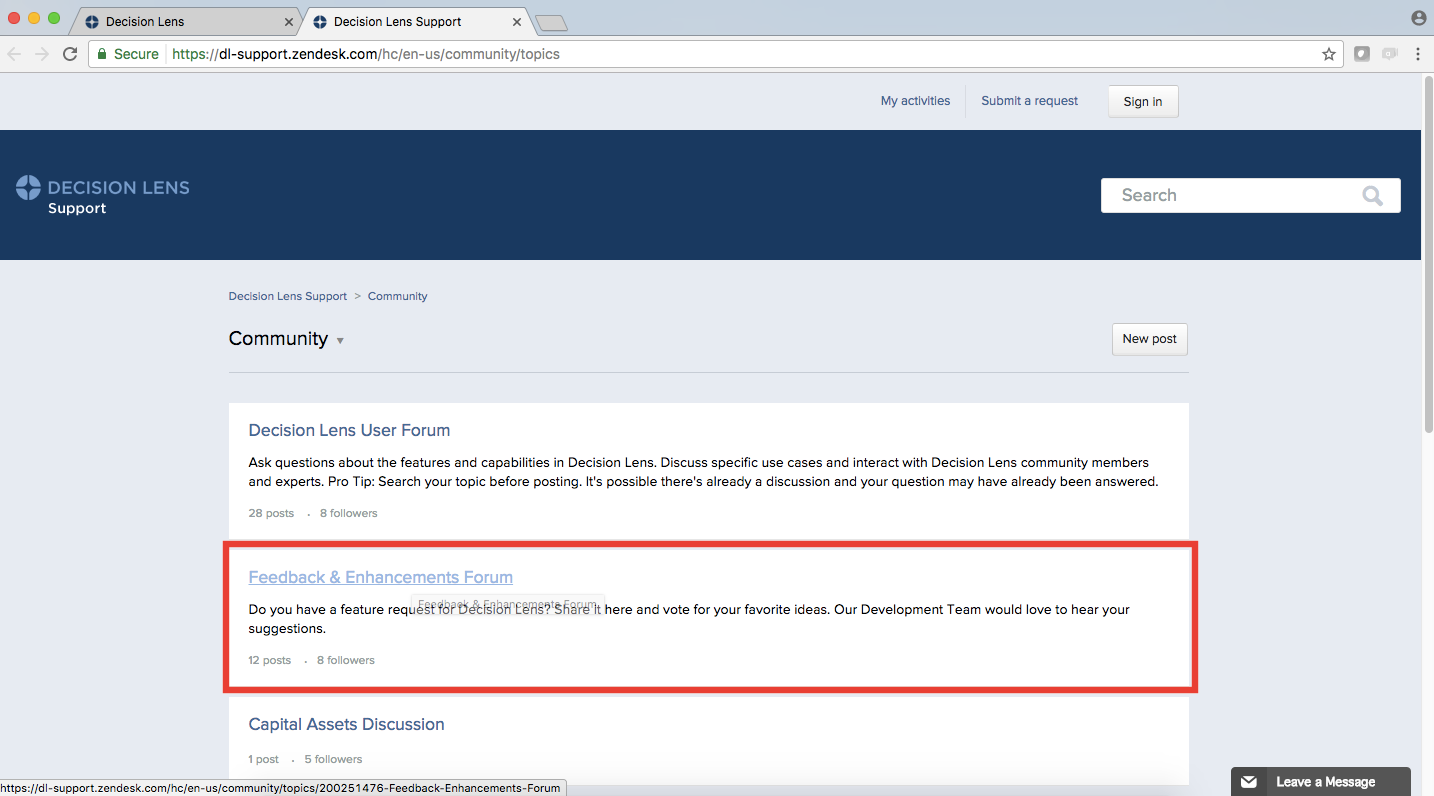The height and width of the screenshot is (796, 1434).
Task: Click the envelope icon in Leave a Message
Action: (x=1248, y=782)
